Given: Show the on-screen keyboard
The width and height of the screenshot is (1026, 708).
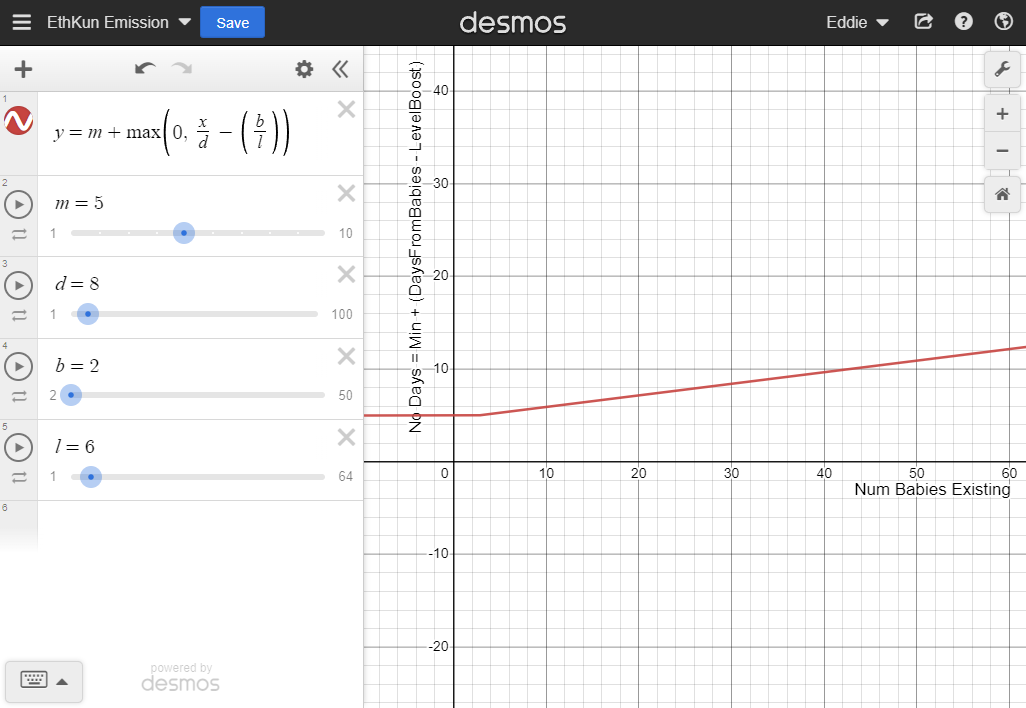Looking at the screenshot, I should (x=44, y=681).
